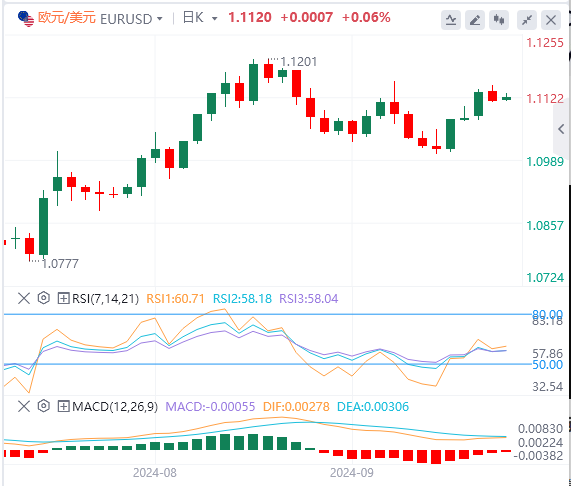Select the 欧元/美元 symbol name
Viewport: 571px width, 486px height.
pyautogui.click(x=67, y=18)
